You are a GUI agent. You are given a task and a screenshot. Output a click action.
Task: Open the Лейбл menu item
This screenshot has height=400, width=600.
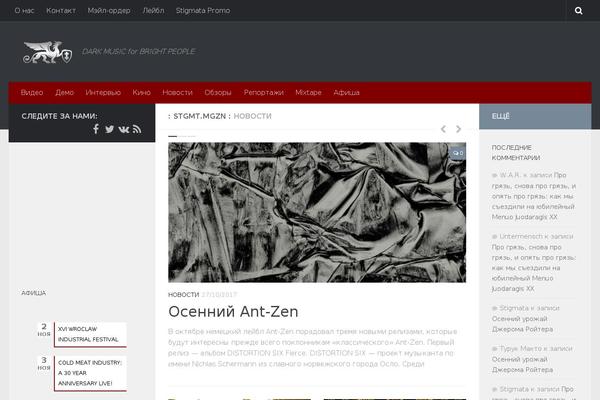click(153, 11)
